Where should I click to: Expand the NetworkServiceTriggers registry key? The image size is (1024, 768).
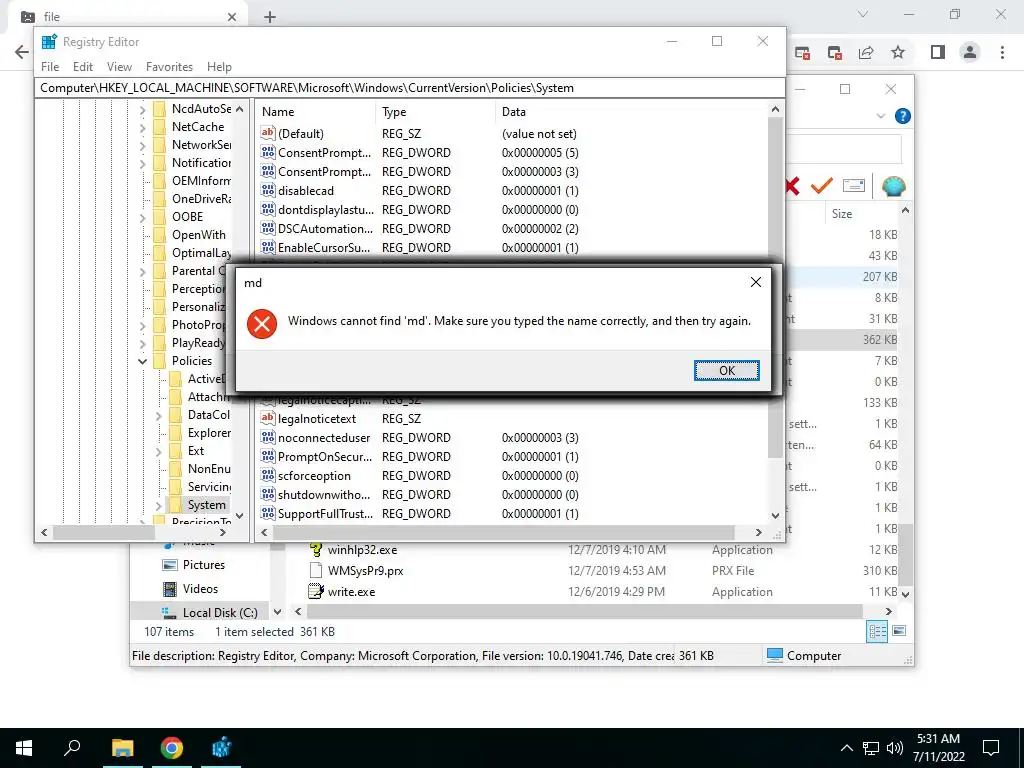pyautogui.click(x=143, y=145)
